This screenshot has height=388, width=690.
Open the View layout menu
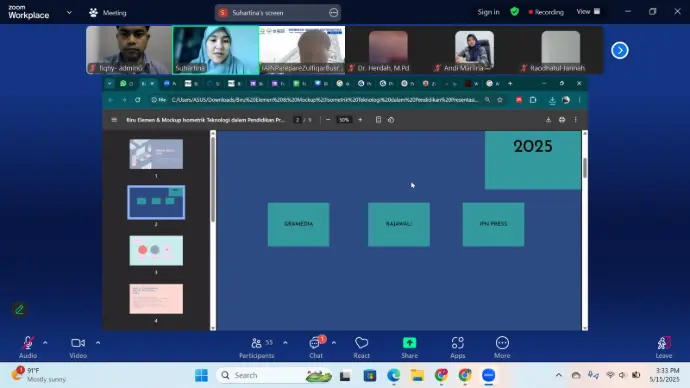(588, 12)
